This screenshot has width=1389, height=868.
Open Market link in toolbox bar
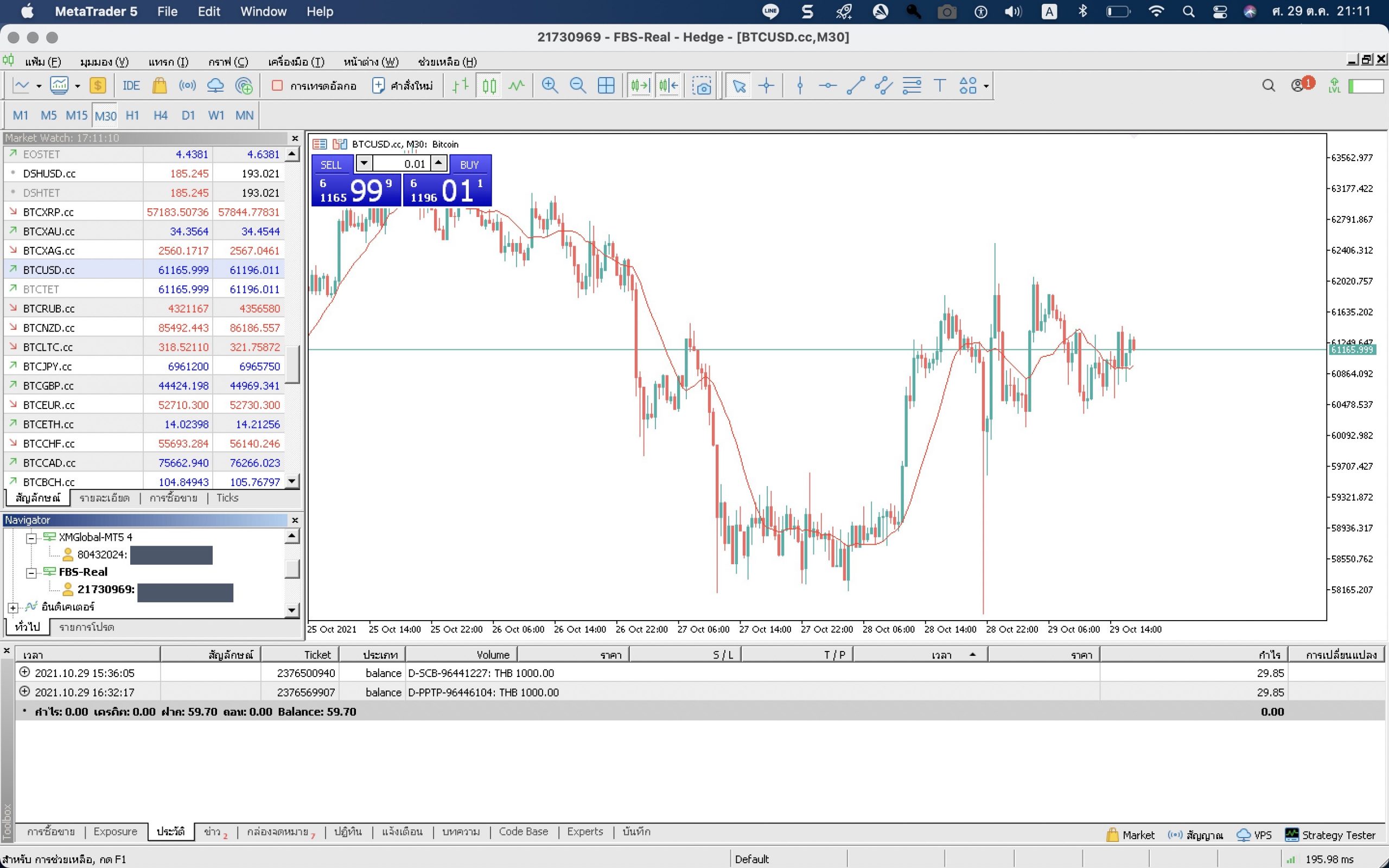pyautogui.click(x=1130, y=835)
